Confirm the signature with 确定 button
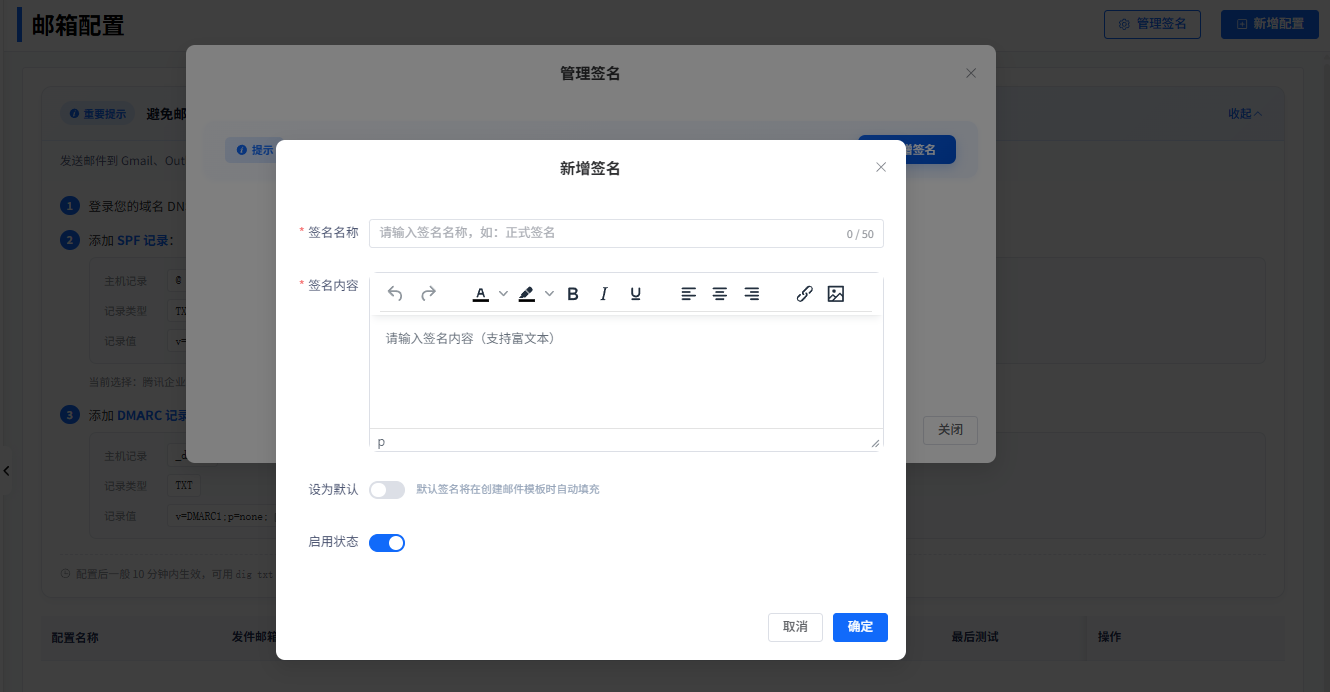Viewport: 1330px width, 692px height. (x=860, y=627)
